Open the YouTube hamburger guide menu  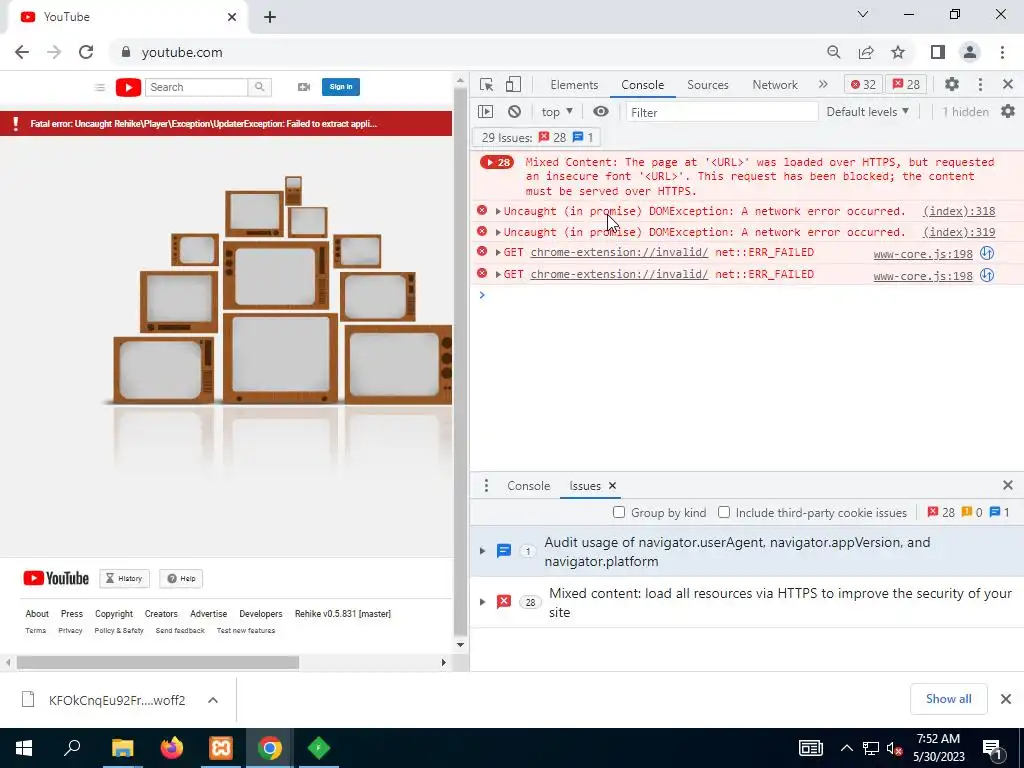tap(99, 87)
